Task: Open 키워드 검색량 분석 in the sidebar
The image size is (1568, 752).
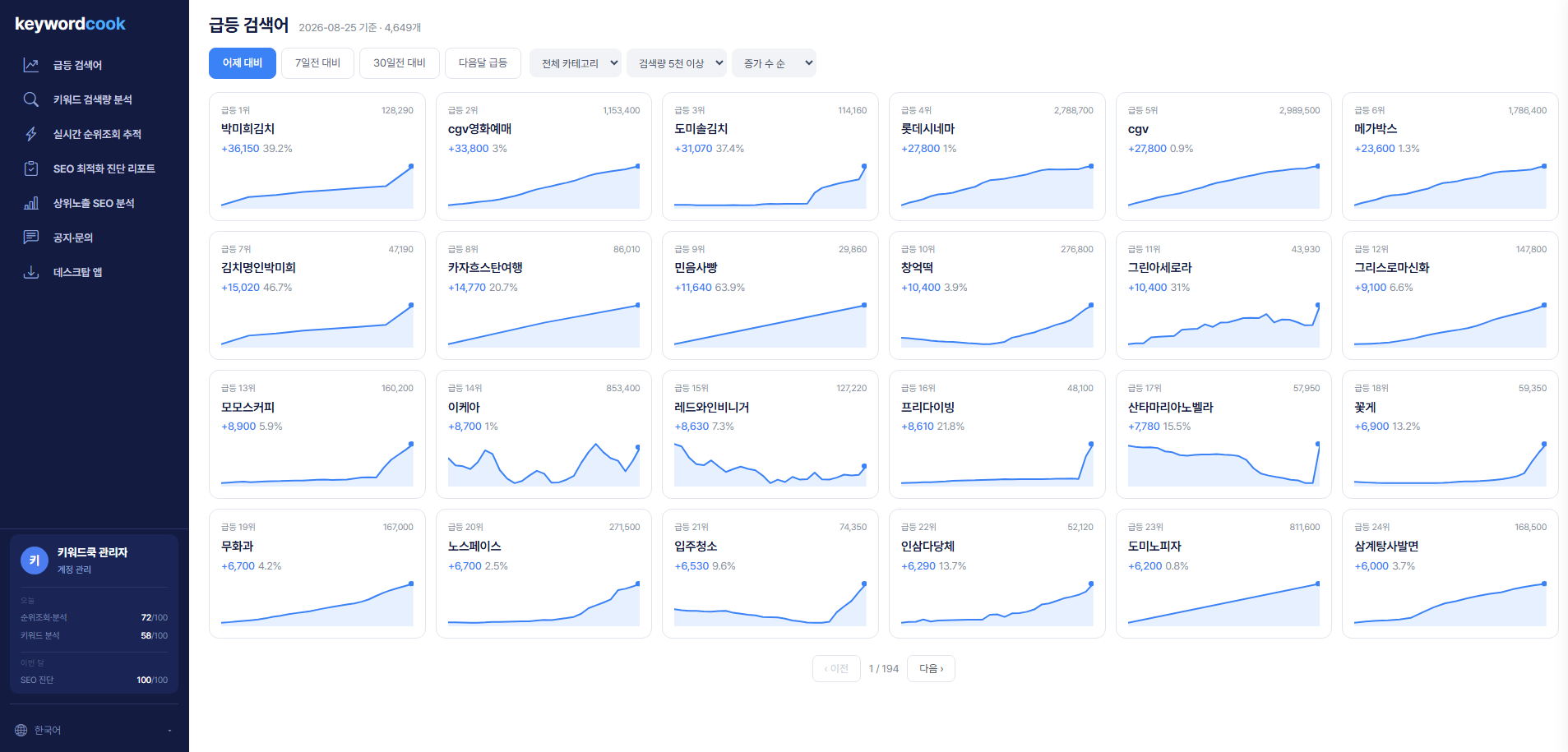Action: point(94,99)
